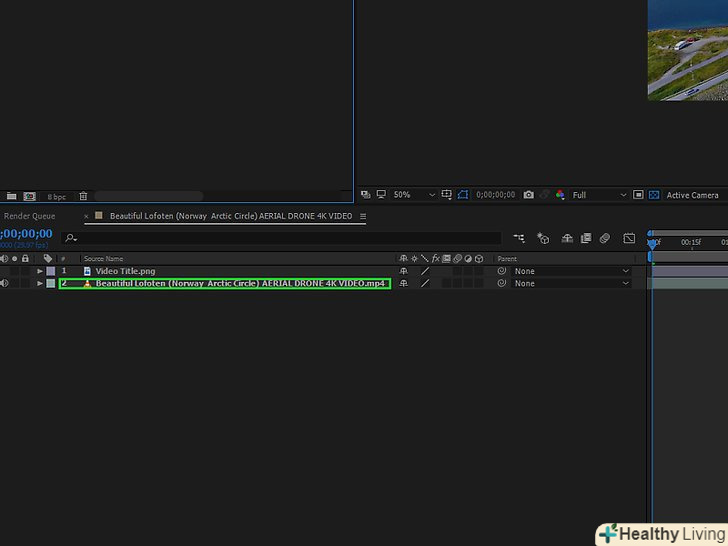Click the Adjustment Layer column header icon

coord(468,259)
